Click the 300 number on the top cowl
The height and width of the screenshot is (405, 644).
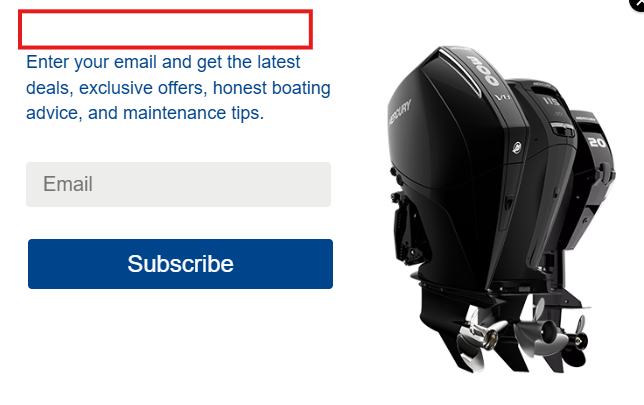(x=483, y=70)
